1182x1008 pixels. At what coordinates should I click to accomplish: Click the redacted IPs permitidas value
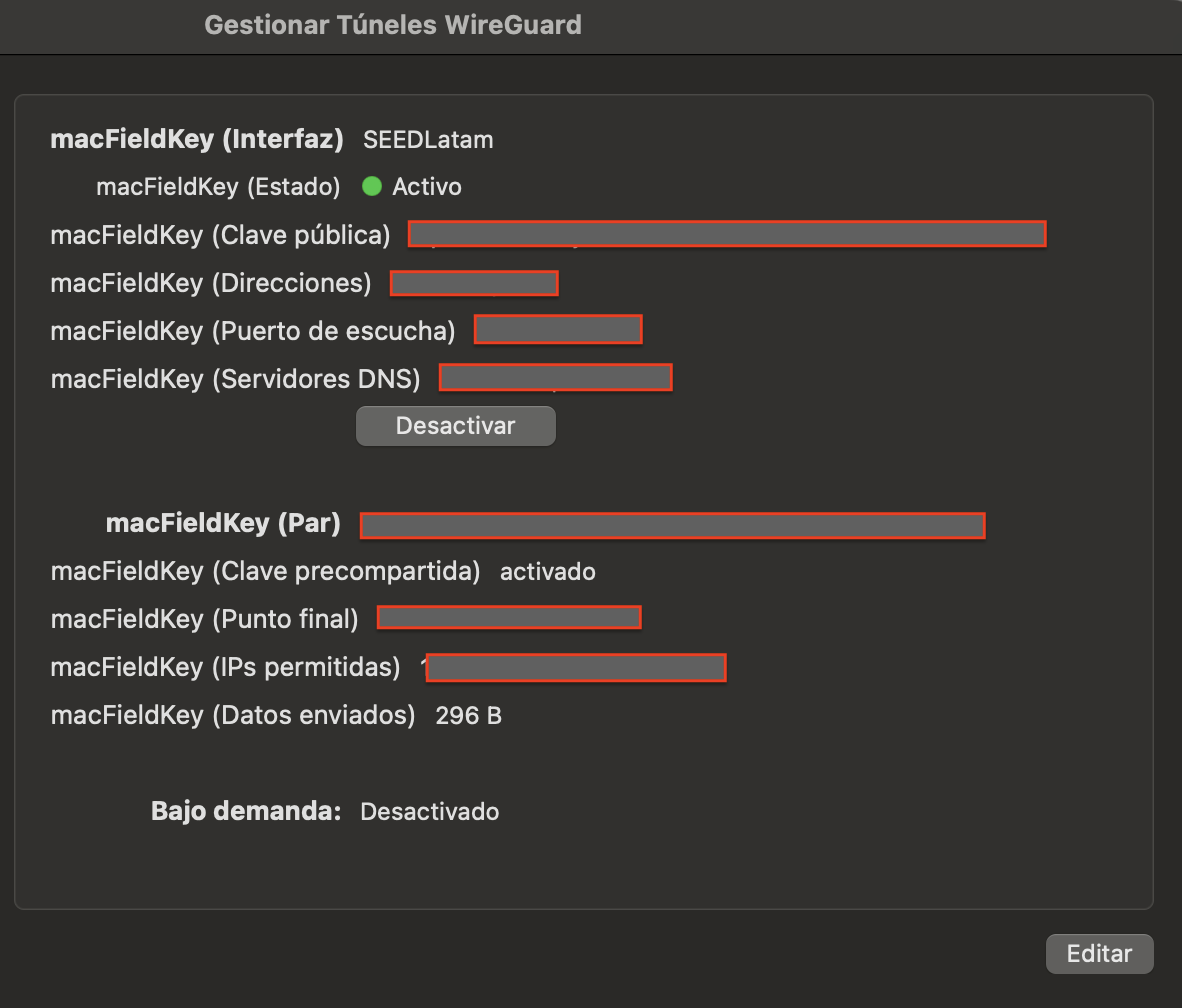tap(576, 667)
